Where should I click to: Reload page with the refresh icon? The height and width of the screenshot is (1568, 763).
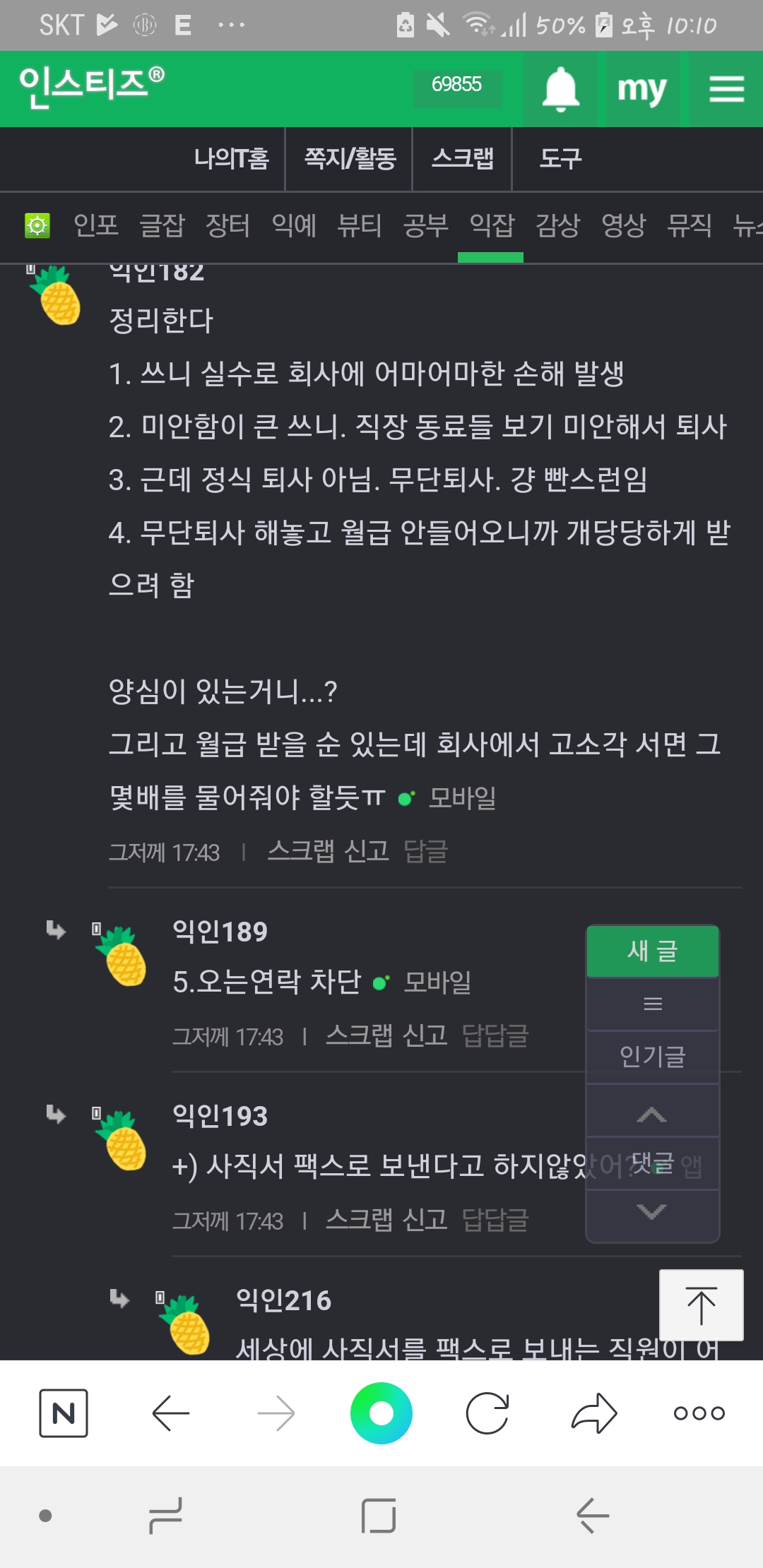click(487, 1413)
